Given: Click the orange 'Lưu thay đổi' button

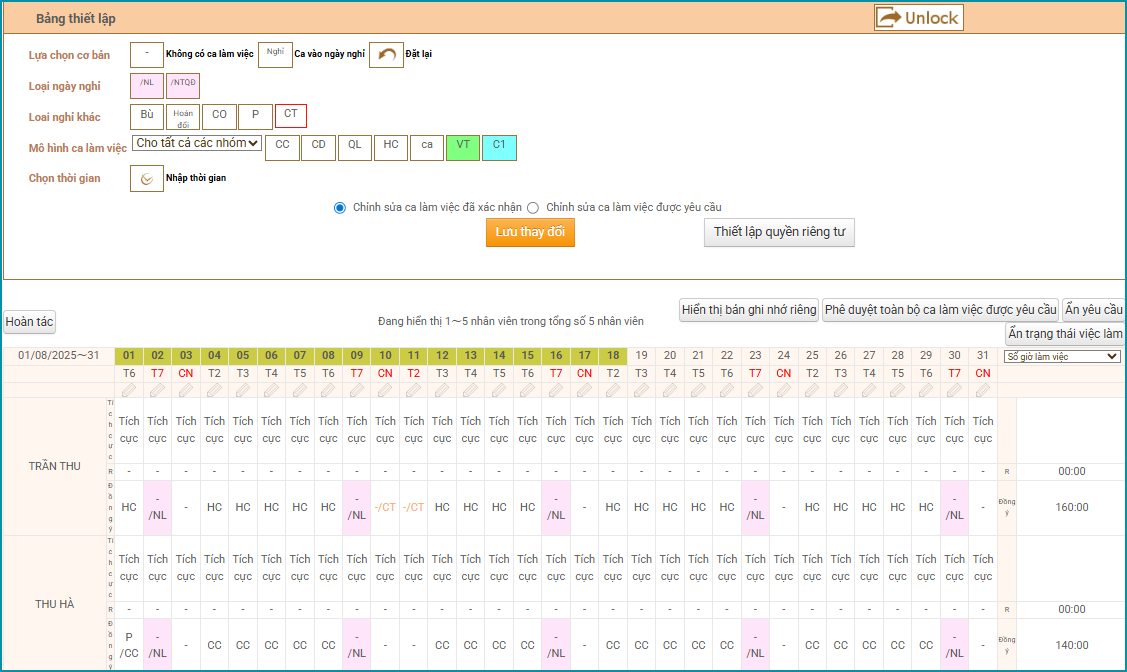Looking at the screenshot, I should pyautogui.click(x=530, y=232).
